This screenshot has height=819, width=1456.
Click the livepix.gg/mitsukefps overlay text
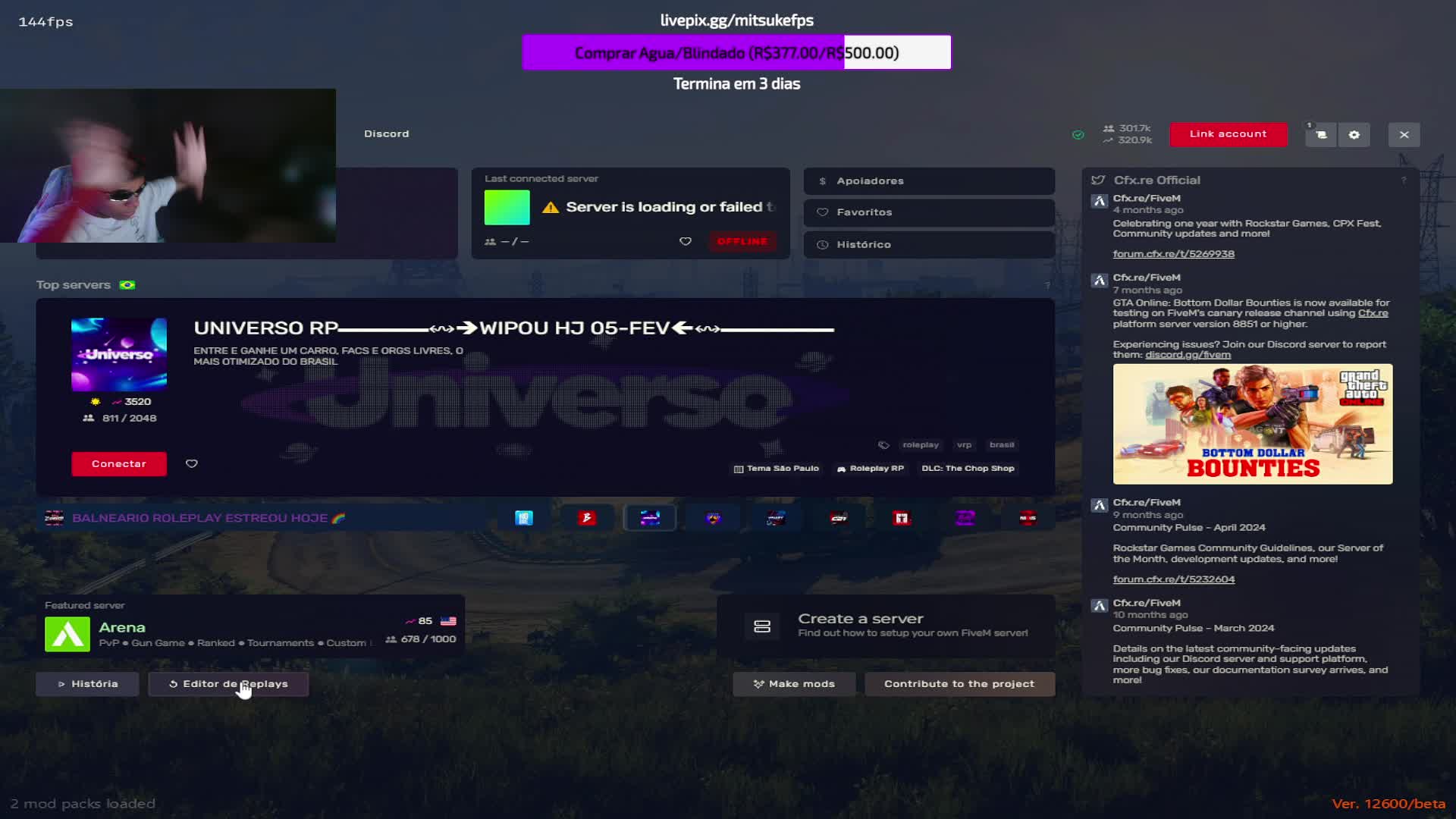(736, 20)
